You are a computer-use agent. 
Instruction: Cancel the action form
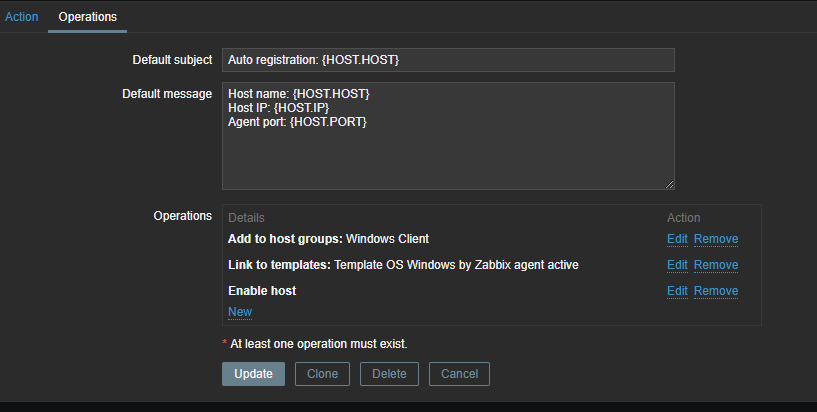[459, 374]
